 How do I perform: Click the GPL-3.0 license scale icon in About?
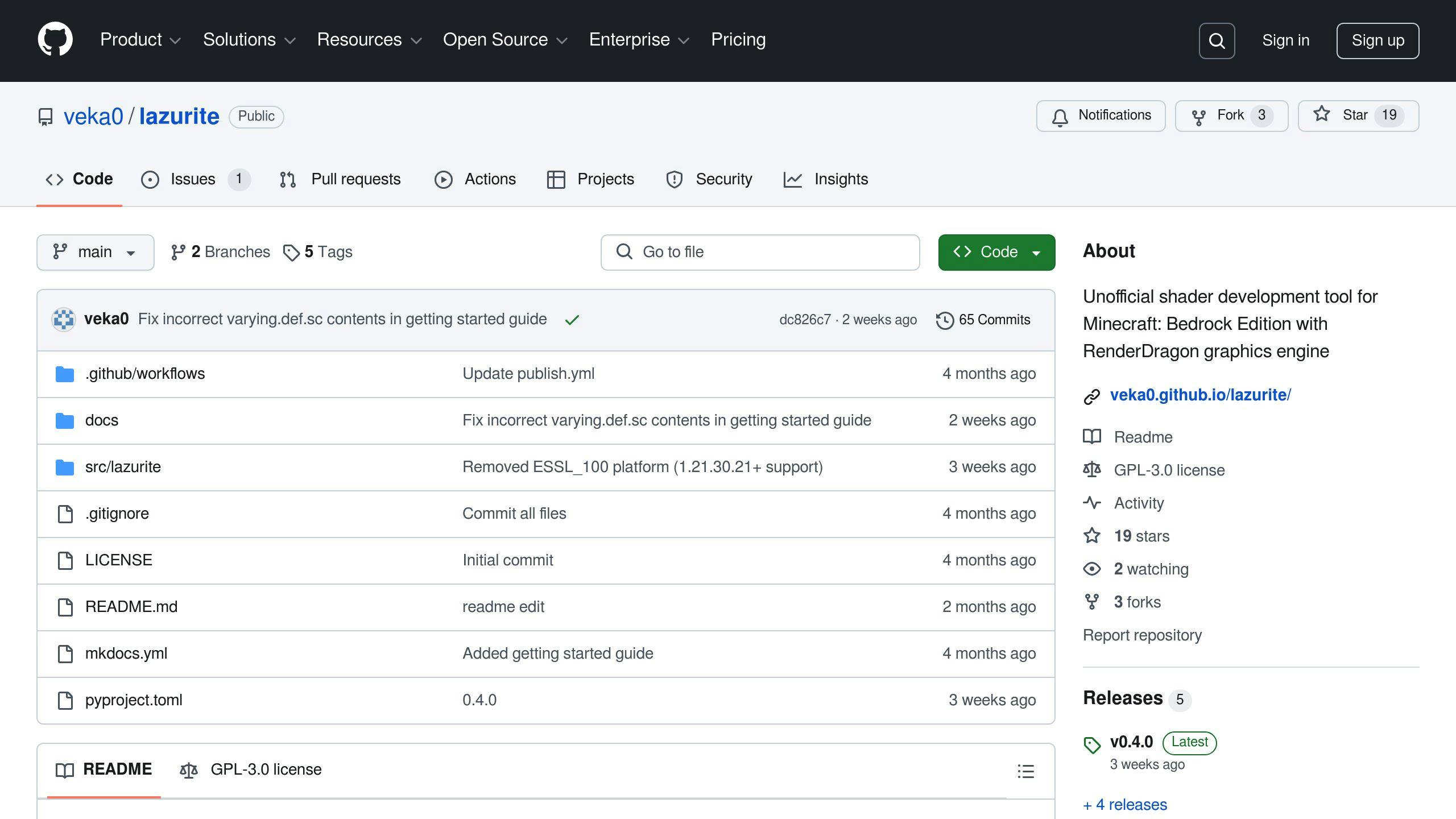1091,470
